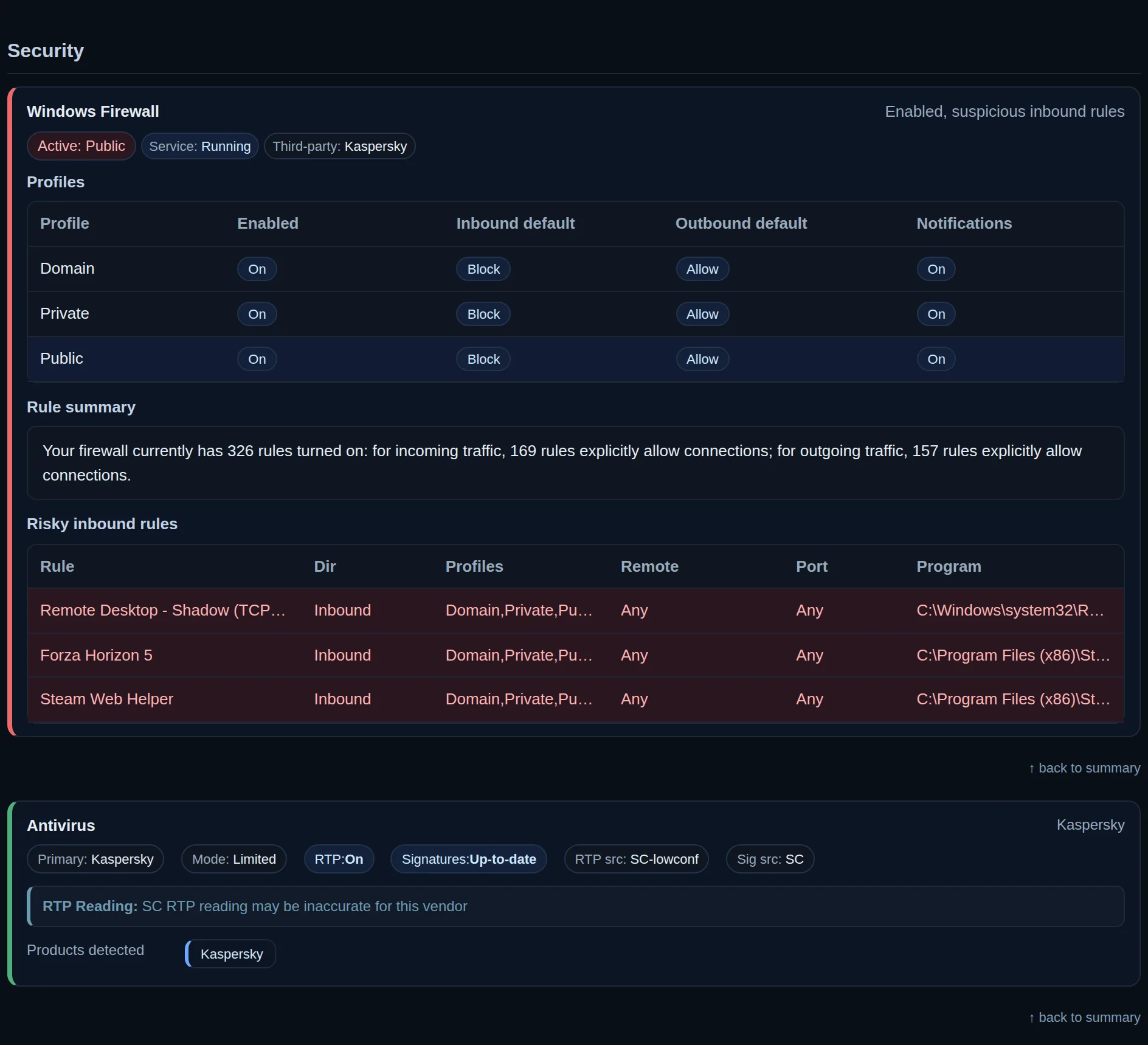Click the Private row's Enabled 'On' badge
This screenshot has height=1045, width=1148.
point(257,314)
